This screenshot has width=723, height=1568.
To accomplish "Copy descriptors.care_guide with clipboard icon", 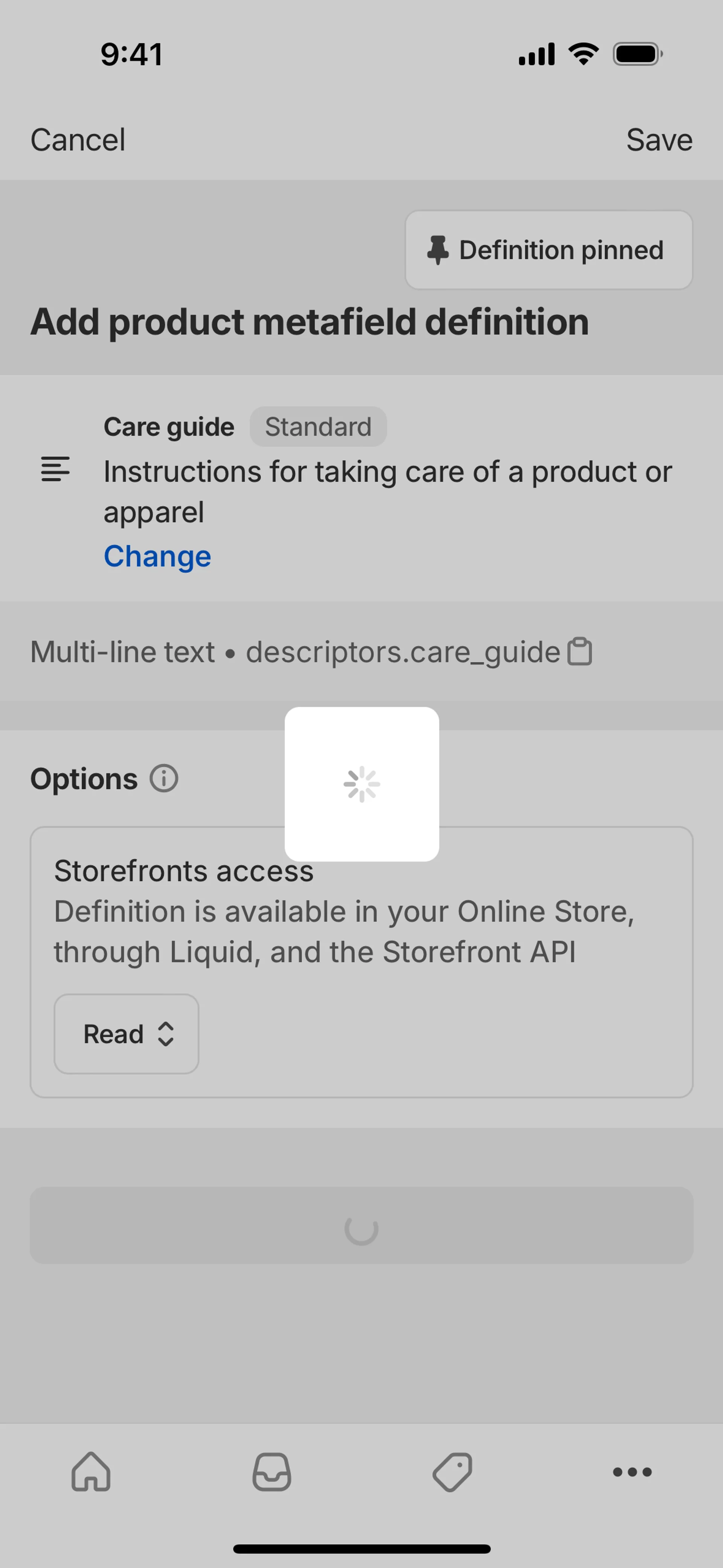I will point(580,652).
